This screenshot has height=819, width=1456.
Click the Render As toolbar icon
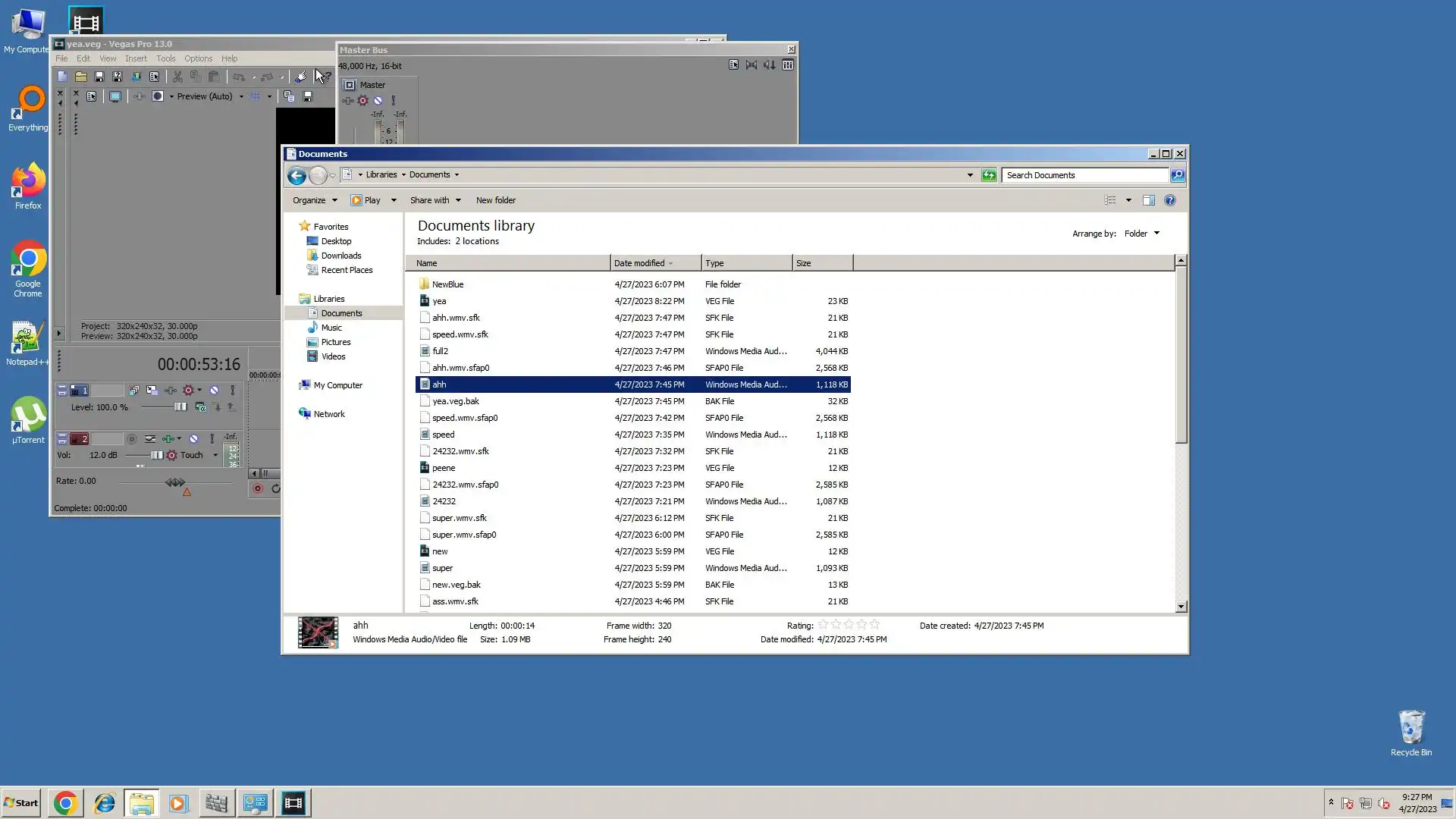coord(136,77)
